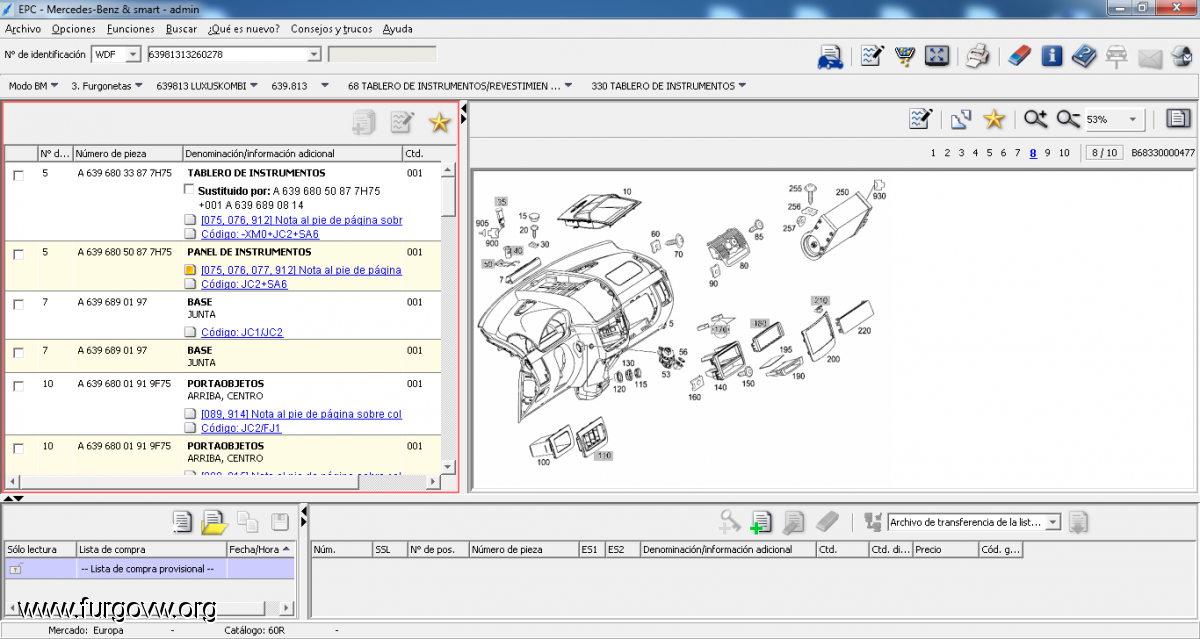The width and height of the screenshot is (1200, 639).
Task: Open footnote link [075, 076, 912]
Action: 301,220
